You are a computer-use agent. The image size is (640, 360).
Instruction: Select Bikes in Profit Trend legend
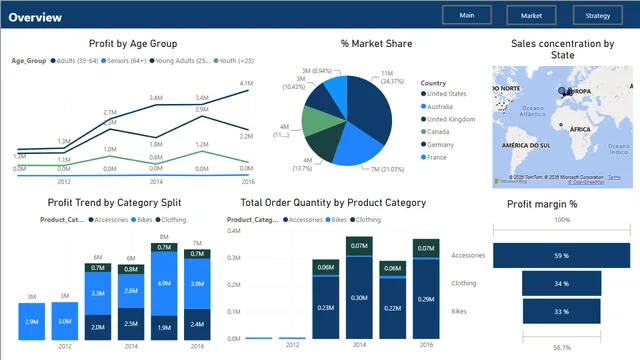click(142, 220)
